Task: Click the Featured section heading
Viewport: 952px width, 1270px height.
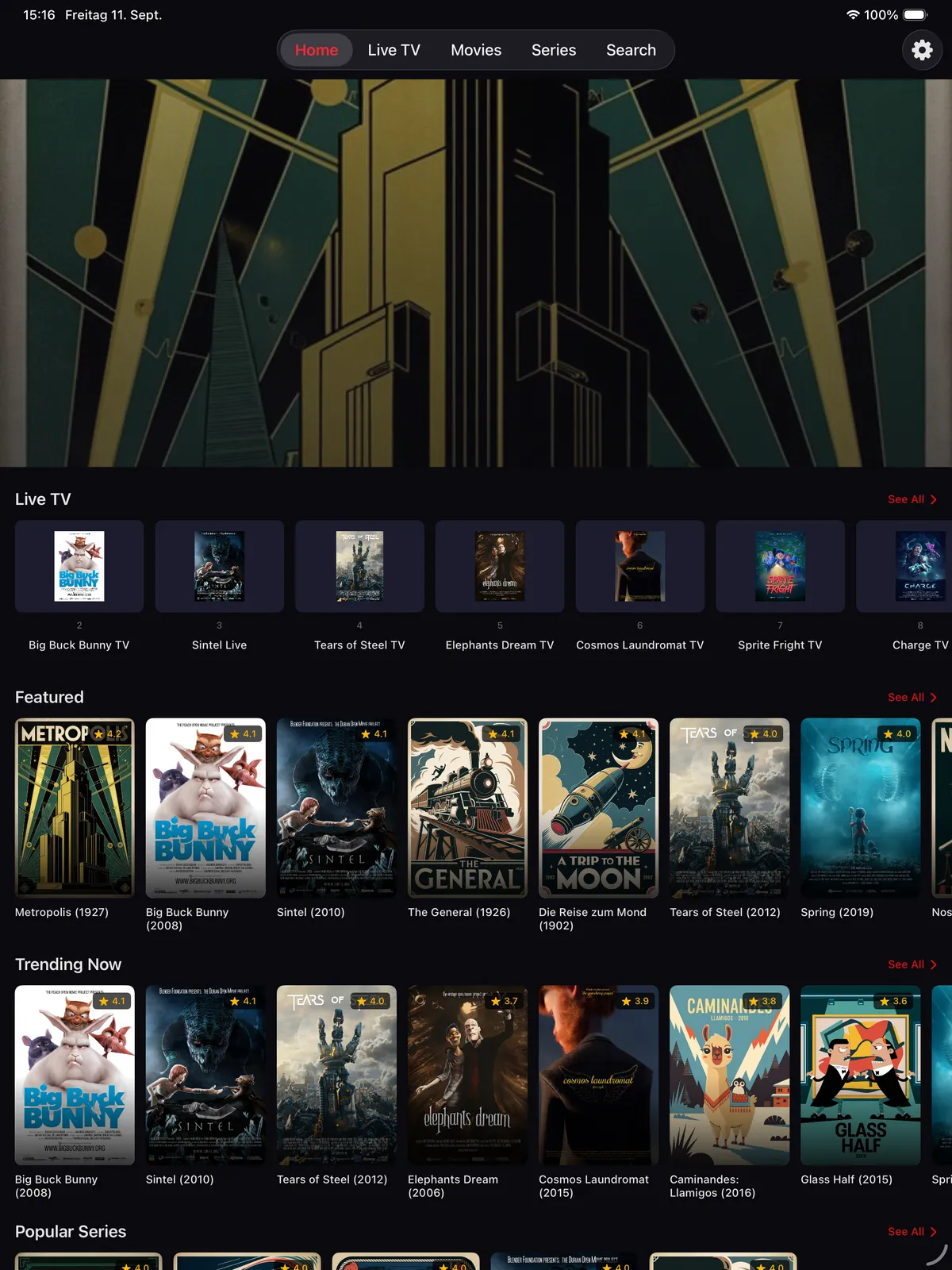Action: click(x=49, y=697)
